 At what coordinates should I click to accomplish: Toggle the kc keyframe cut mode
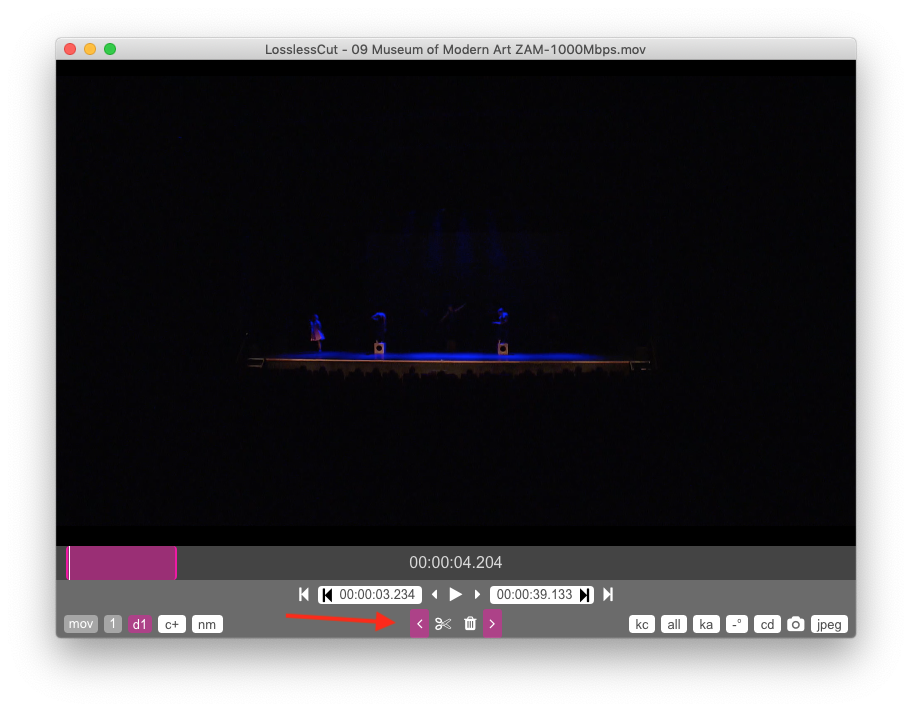[x=642, y=624]
